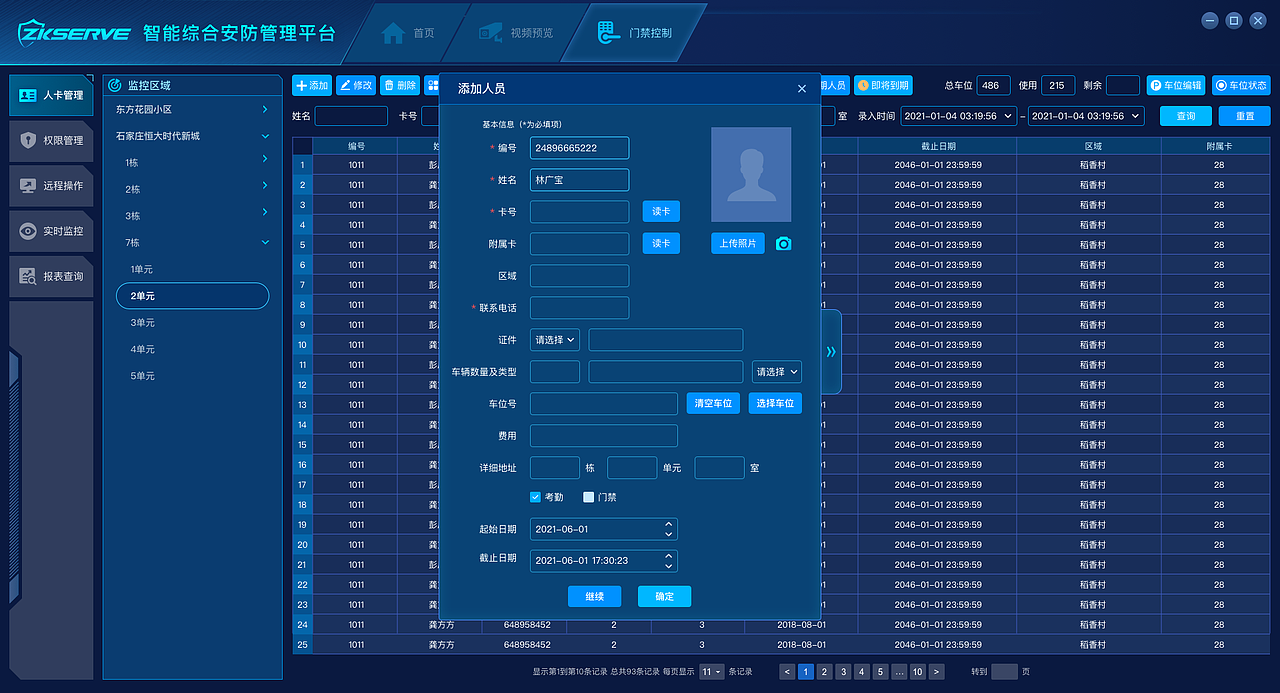Screen dimensions: 1280x693
Task: Click the 远程操作 monitor icon
Action: pos(28,186)
